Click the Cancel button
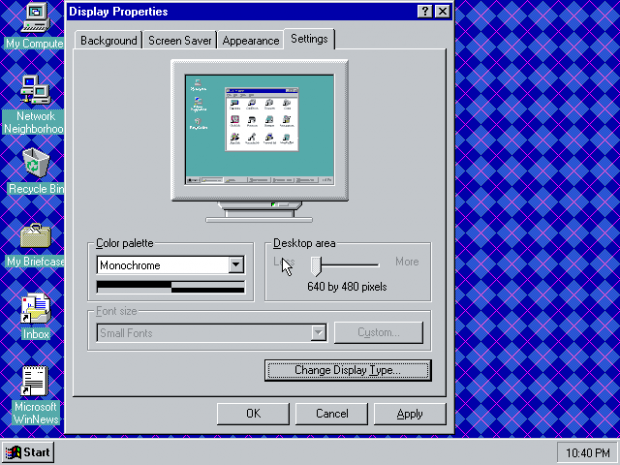620x465 pixels. [x=332, y=414]
